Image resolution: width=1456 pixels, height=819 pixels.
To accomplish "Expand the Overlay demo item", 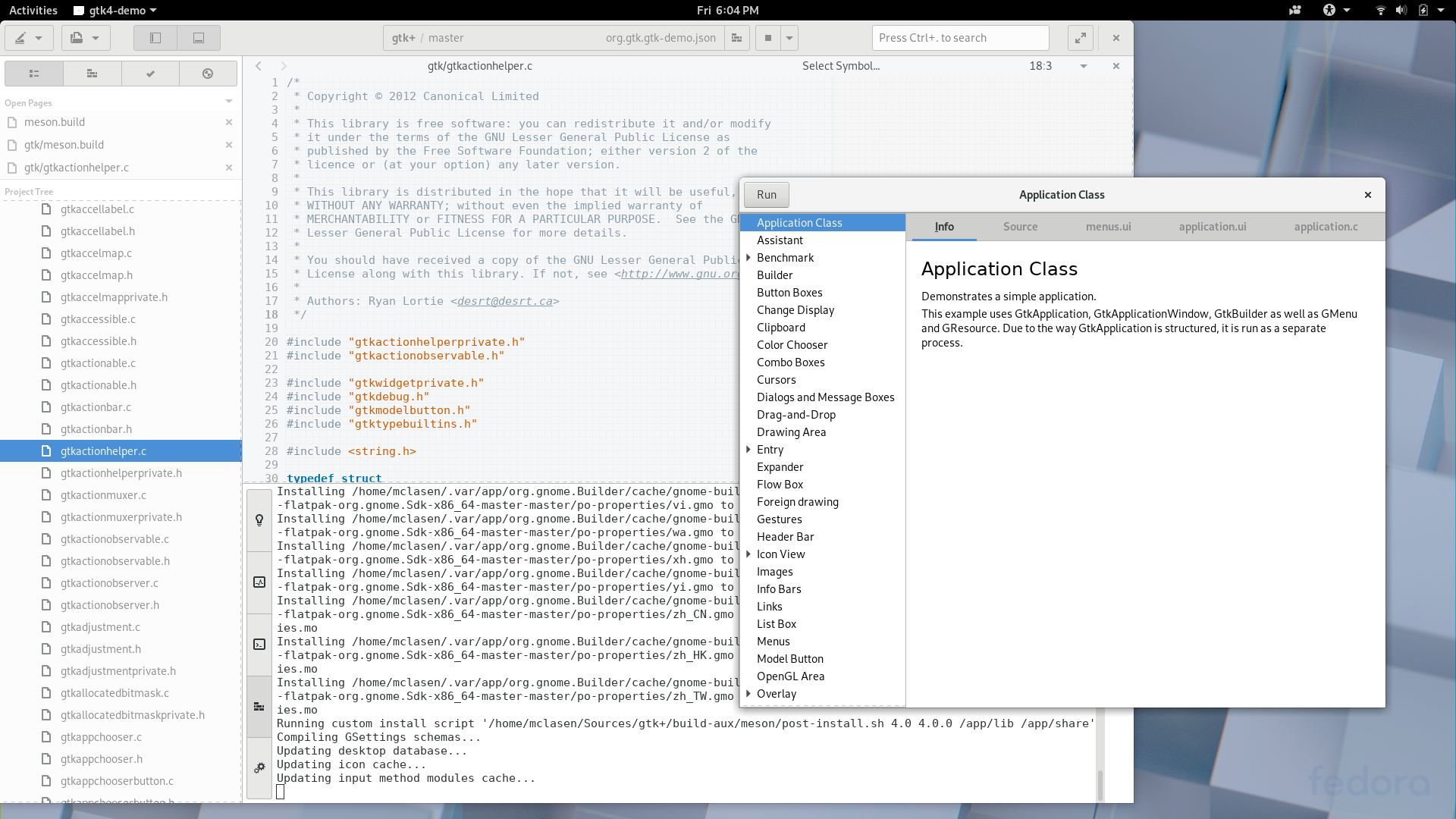I will point(748,694).
